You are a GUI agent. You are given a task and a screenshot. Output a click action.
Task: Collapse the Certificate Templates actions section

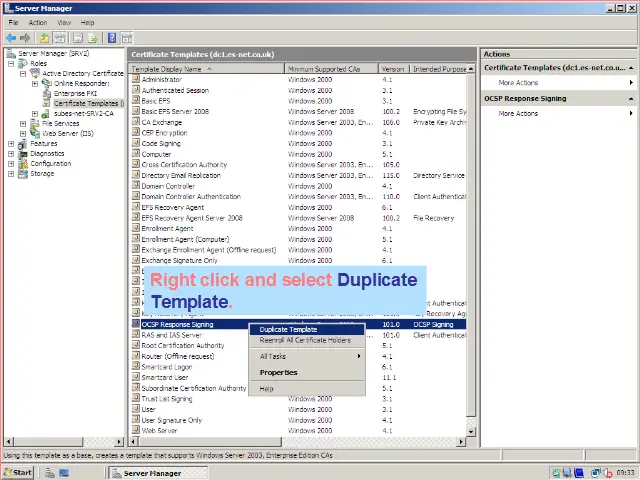(x=631, y=68)
